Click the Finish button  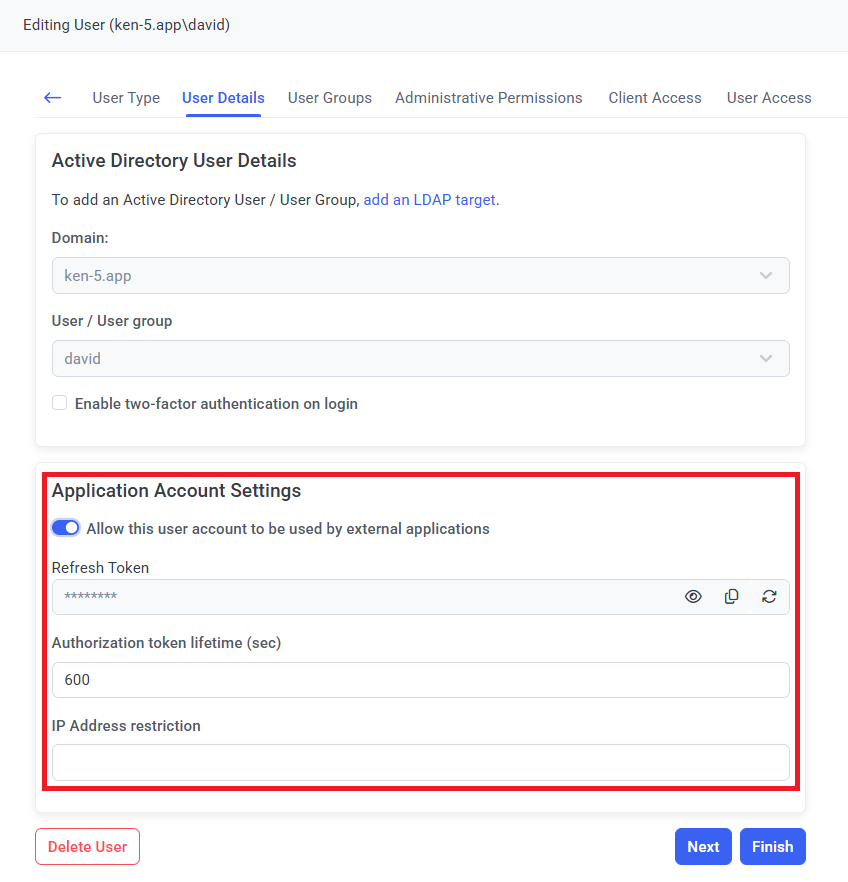click(772, 847)
